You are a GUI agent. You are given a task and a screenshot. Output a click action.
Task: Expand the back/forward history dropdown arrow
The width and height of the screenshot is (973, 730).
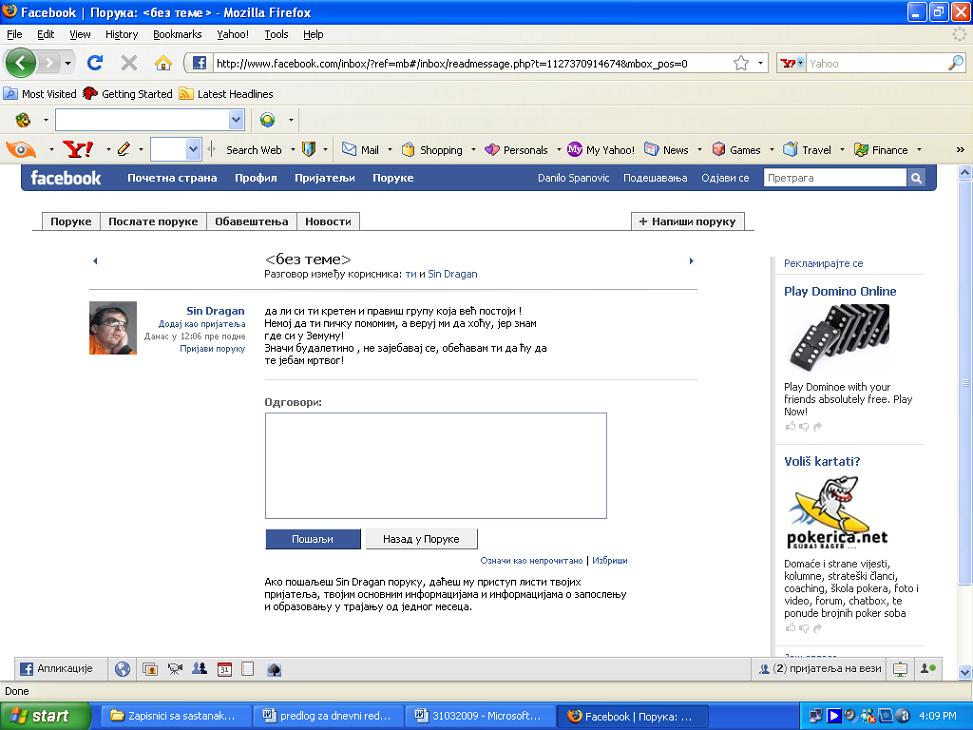click(x=69, y=63)
